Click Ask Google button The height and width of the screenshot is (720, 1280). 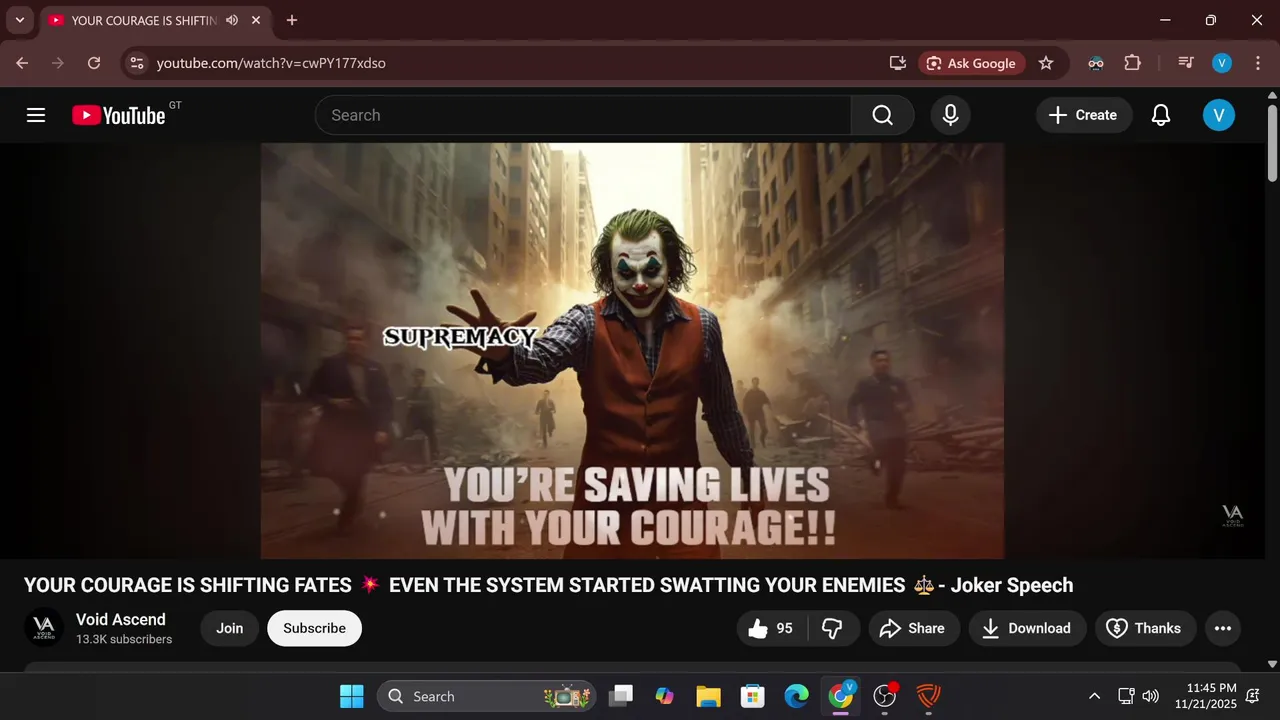(972, 63)
